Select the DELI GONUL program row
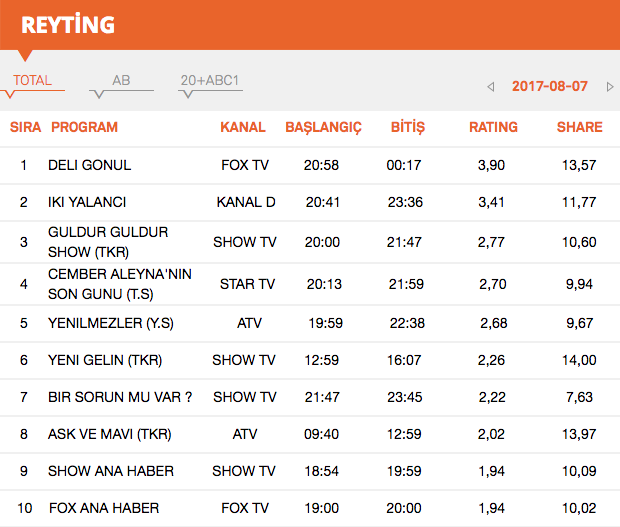This screenshot has height=527, width=620. 90,165
